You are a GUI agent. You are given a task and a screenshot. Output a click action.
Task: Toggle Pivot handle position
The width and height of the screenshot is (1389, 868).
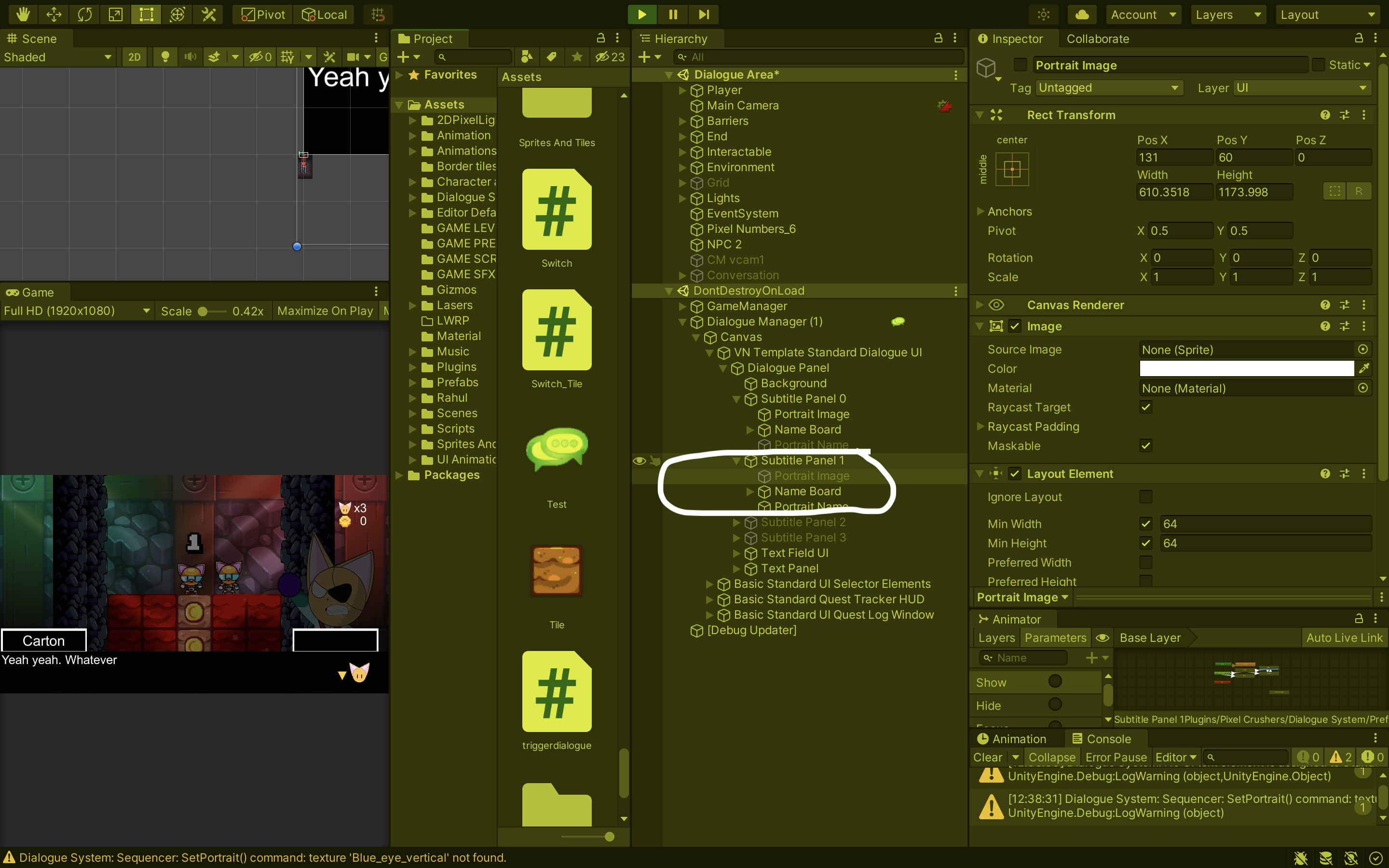(263, 14)
